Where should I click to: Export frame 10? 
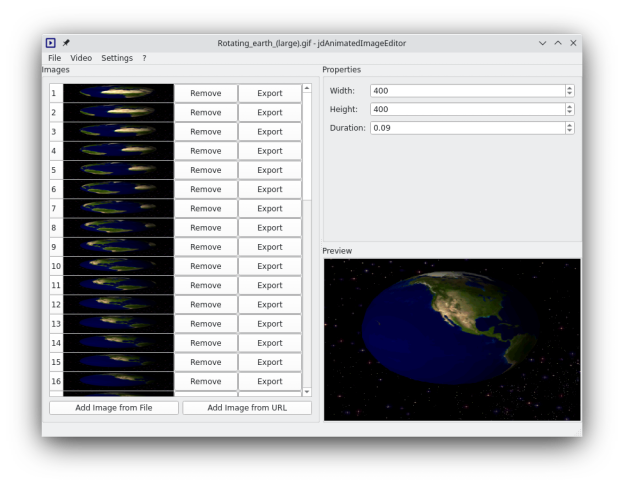[270, 266]
